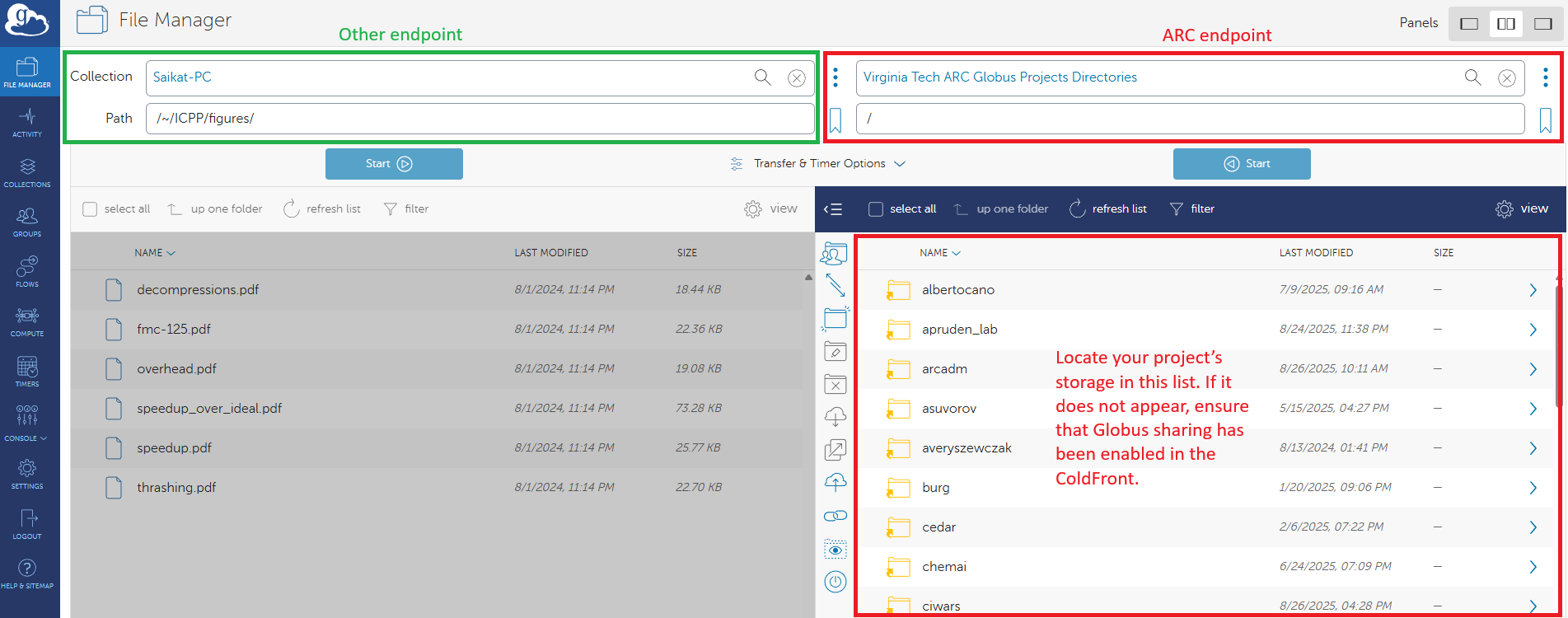Open Collections in the sidebar
This screenshot has height=618, width=1568.
coord(27,172)
